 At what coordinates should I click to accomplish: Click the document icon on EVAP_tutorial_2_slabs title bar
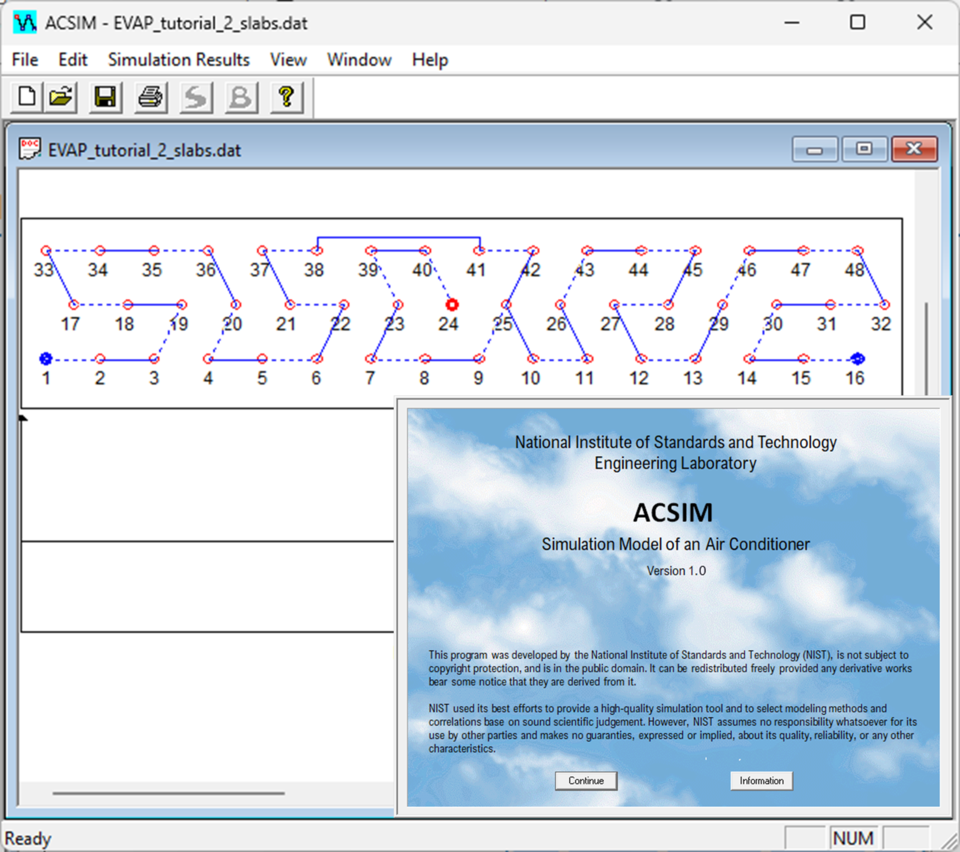(x=29, y=148)
